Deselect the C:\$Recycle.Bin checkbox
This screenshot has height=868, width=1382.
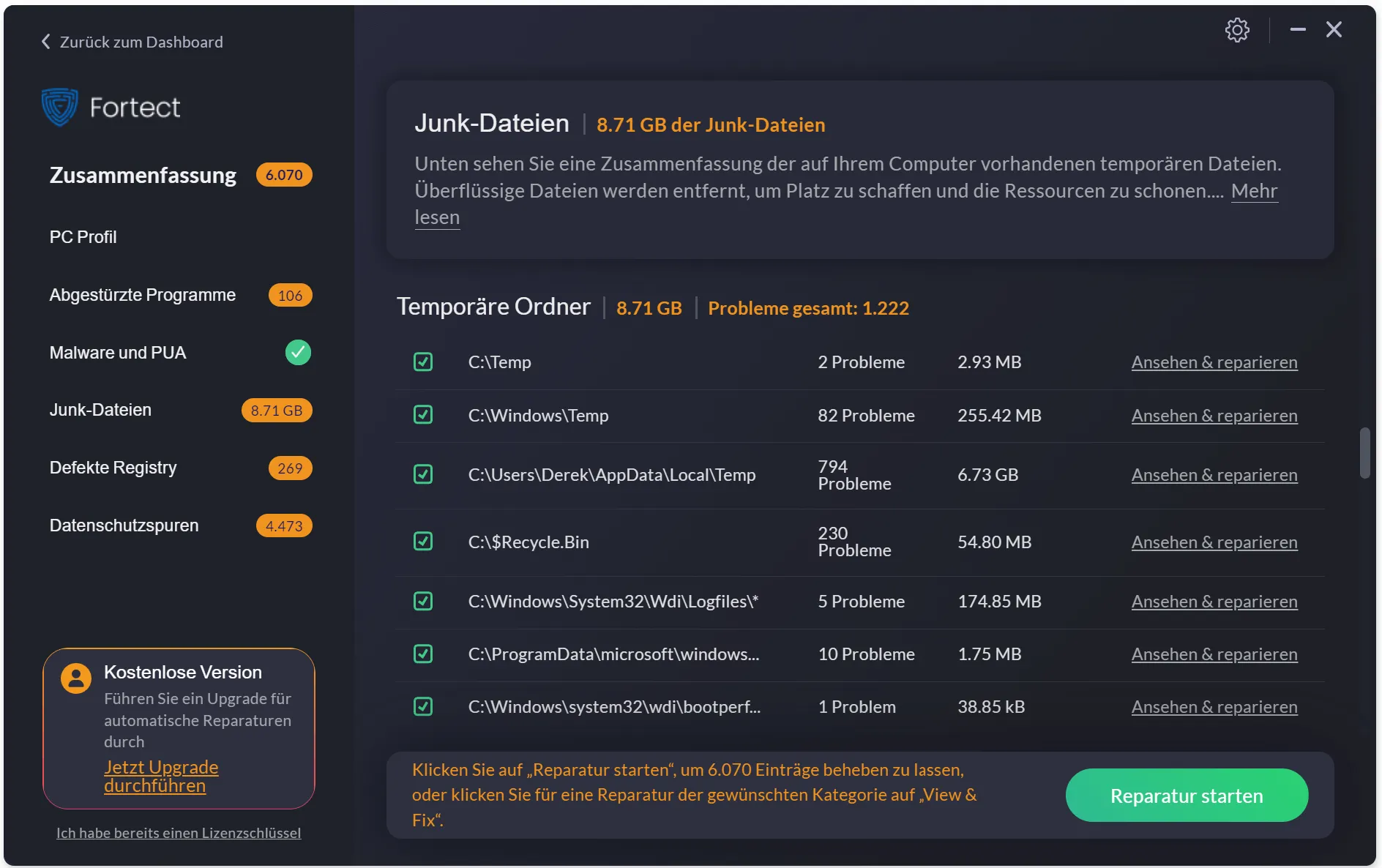[x=423, y=542]
